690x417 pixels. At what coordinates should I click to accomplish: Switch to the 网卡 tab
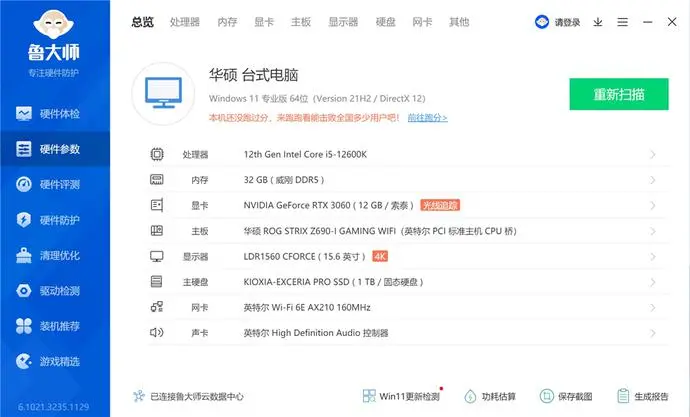422,22
